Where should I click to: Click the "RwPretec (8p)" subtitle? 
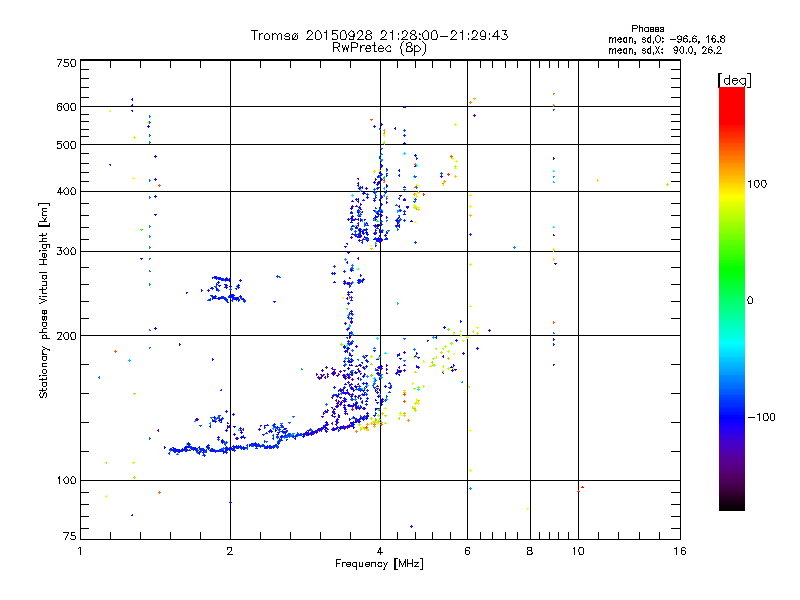coord(379,48)
